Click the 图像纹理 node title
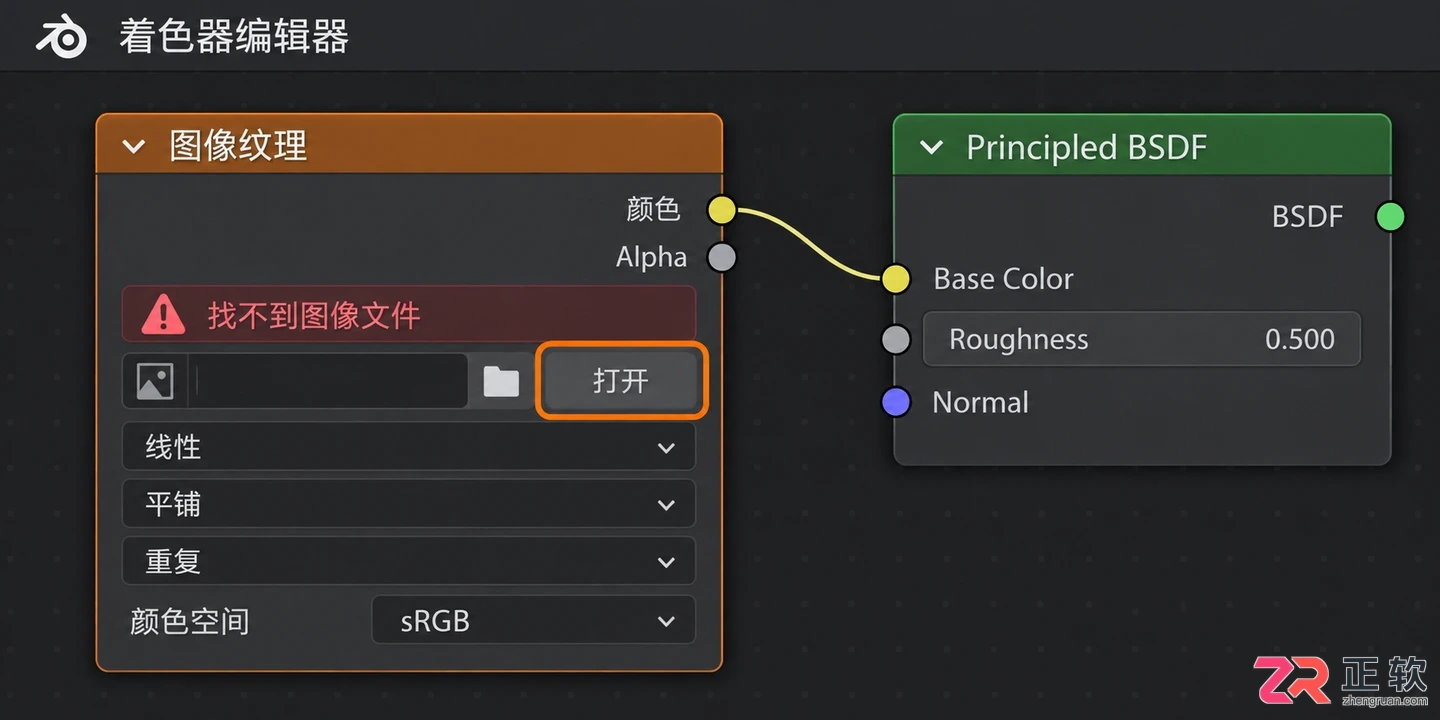 [238, 147]
